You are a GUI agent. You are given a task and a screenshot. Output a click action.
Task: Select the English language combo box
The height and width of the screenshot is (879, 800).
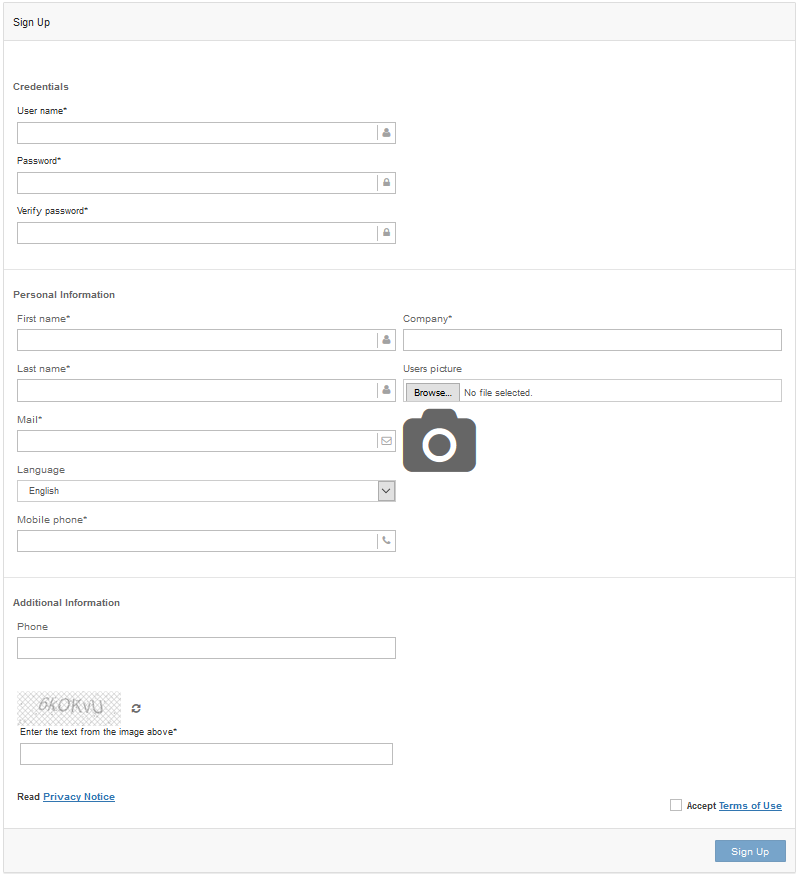[196, 491]
